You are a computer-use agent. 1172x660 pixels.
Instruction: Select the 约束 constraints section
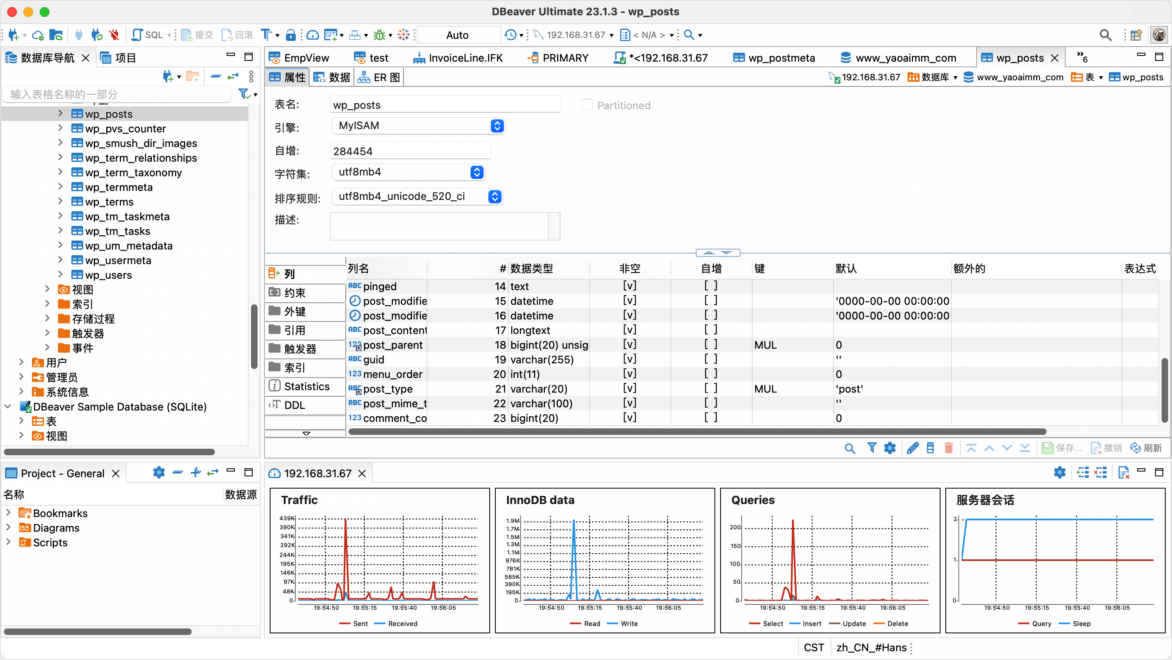[x=305, y=293]
